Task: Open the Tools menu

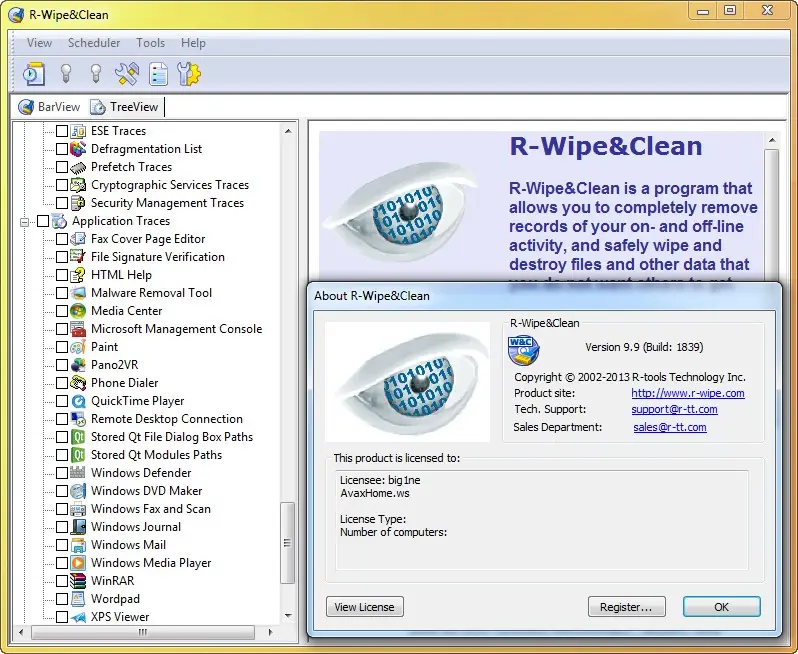Action: 150,43
